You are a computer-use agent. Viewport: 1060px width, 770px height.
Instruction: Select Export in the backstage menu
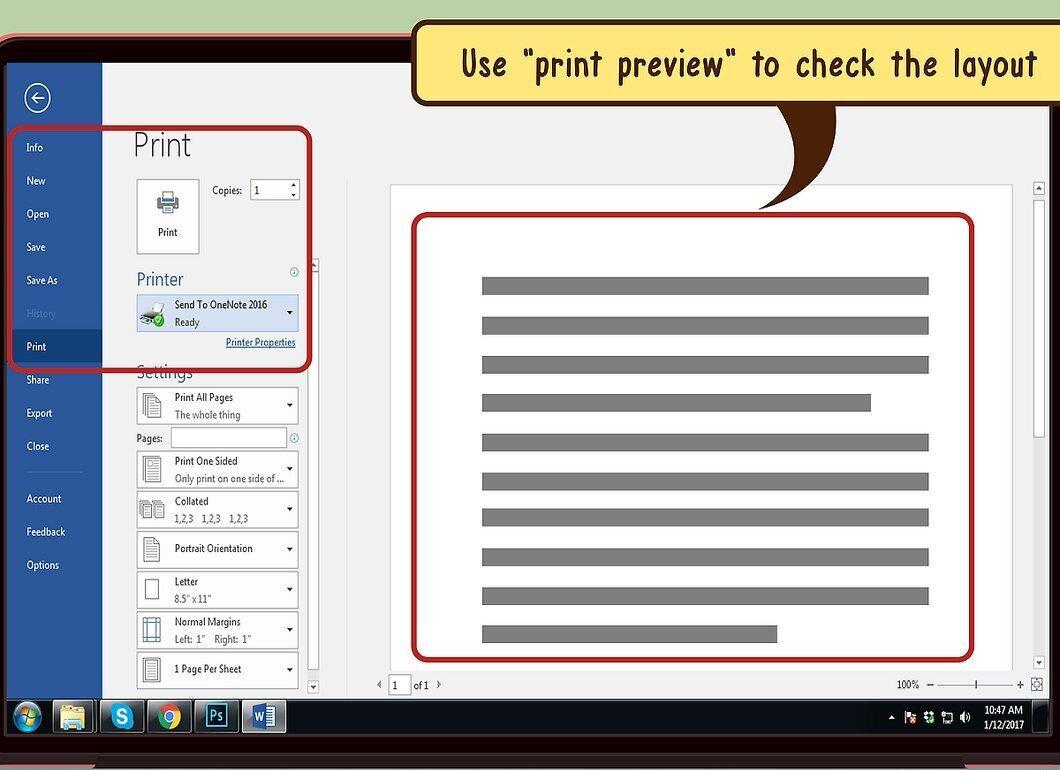[39, 413]
